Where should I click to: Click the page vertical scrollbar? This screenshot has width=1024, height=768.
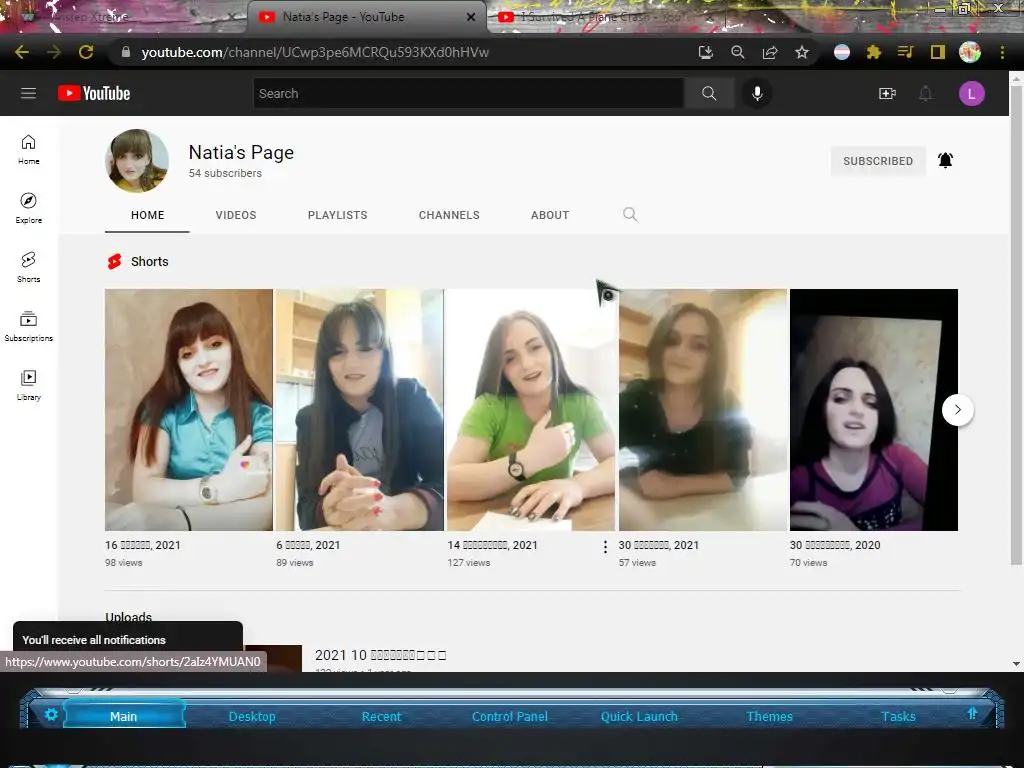pos(1016,325)
